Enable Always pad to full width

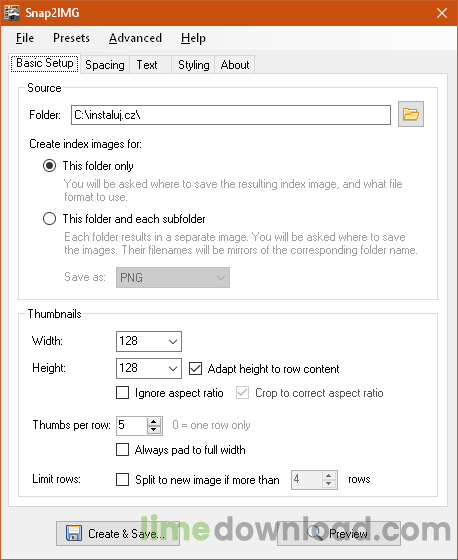(x=123, y=450)
